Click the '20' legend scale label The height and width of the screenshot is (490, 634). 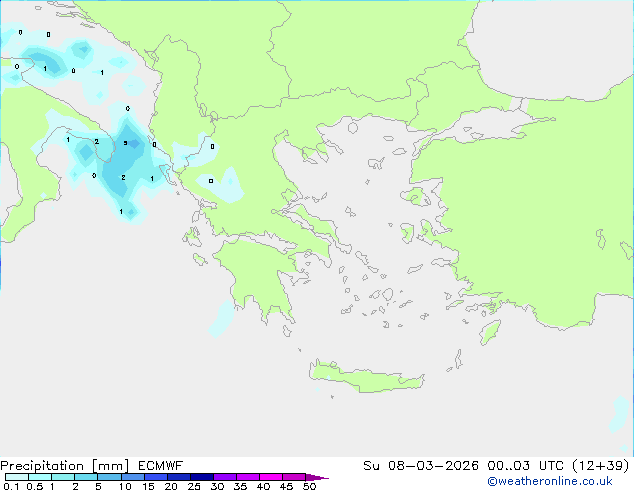(171, 486)
